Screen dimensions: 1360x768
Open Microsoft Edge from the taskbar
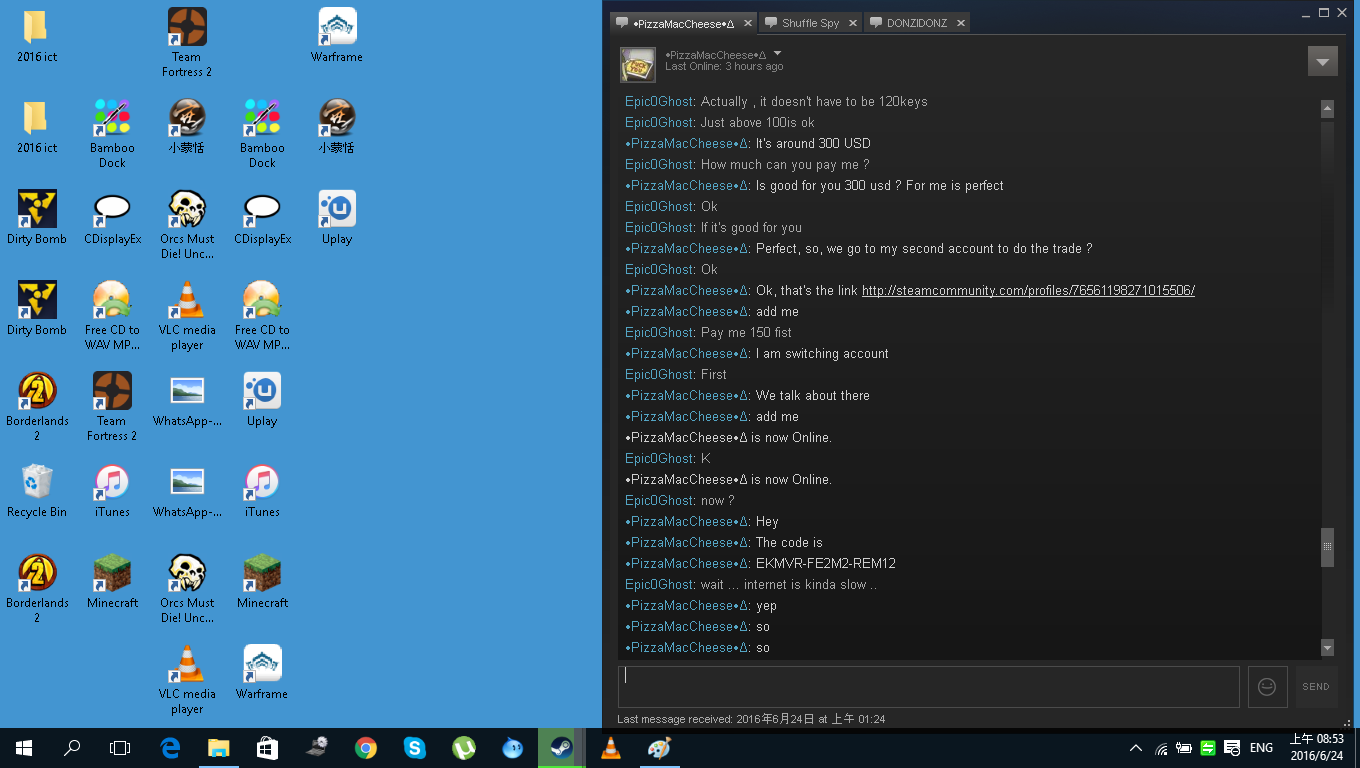170,748
